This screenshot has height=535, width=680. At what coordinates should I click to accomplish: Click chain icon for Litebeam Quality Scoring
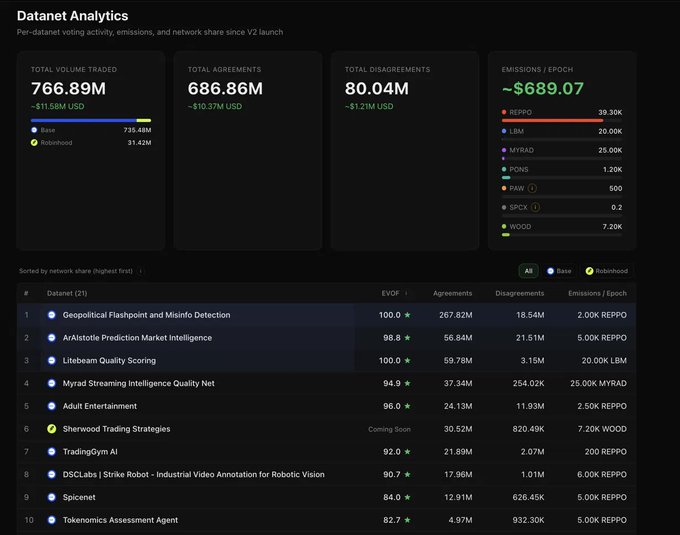click(52, 360)
